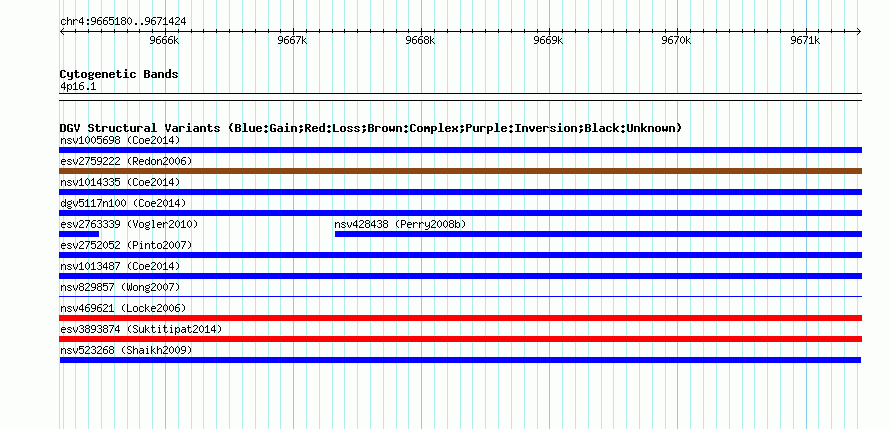Click the nsv469621 (Locke2006) label
The width and height of the screenshot is (890, 429).
click(123, 308)
